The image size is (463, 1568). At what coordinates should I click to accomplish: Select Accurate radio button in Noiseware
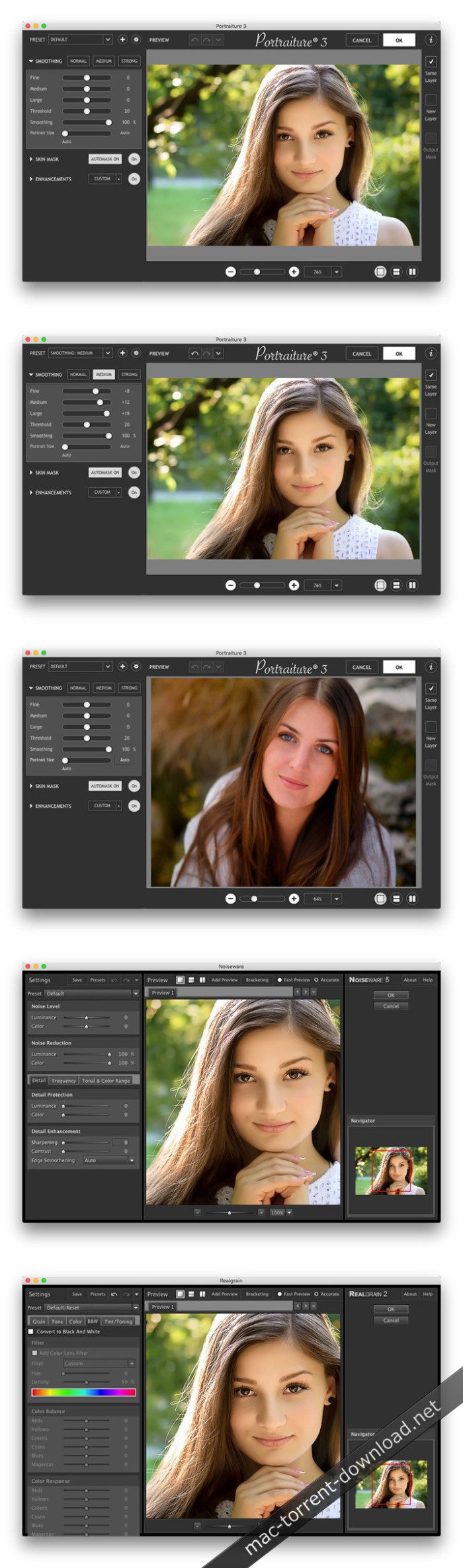point(316,980)
